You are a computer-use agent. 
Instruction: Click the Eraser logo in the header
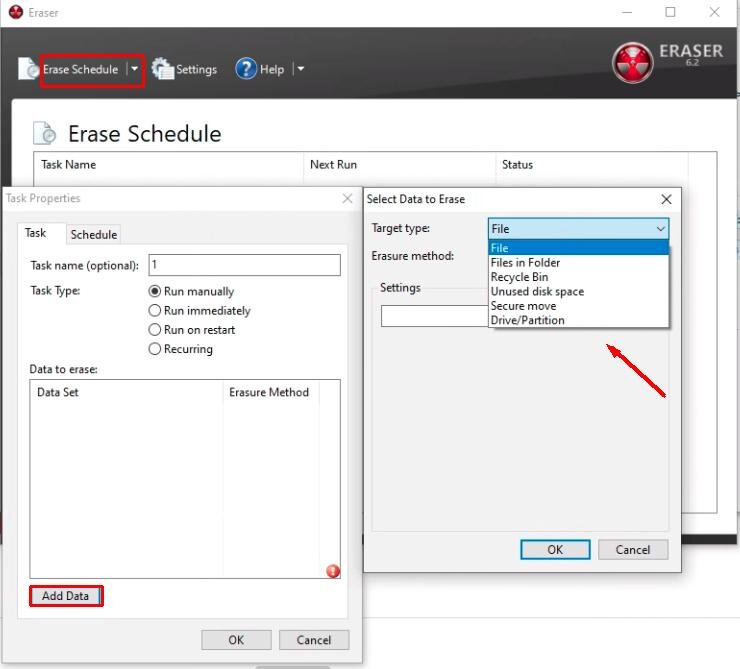click(x=632, y=63)
